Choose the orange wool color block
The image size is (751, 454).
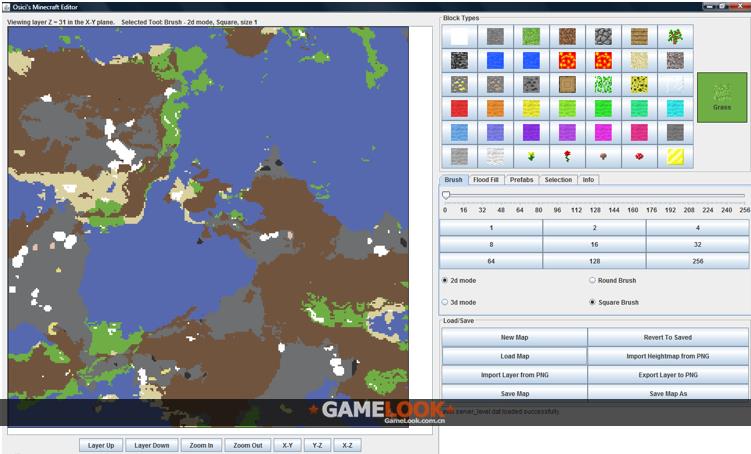tap(495, 108)
